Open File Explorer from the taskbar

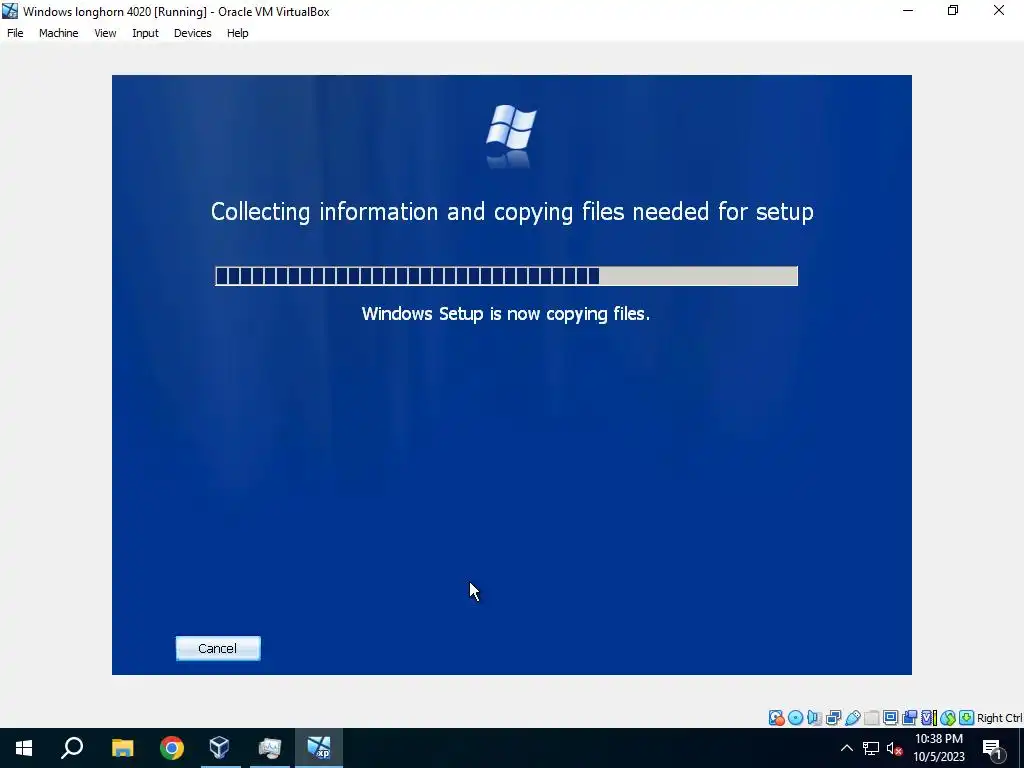point(122,748)
